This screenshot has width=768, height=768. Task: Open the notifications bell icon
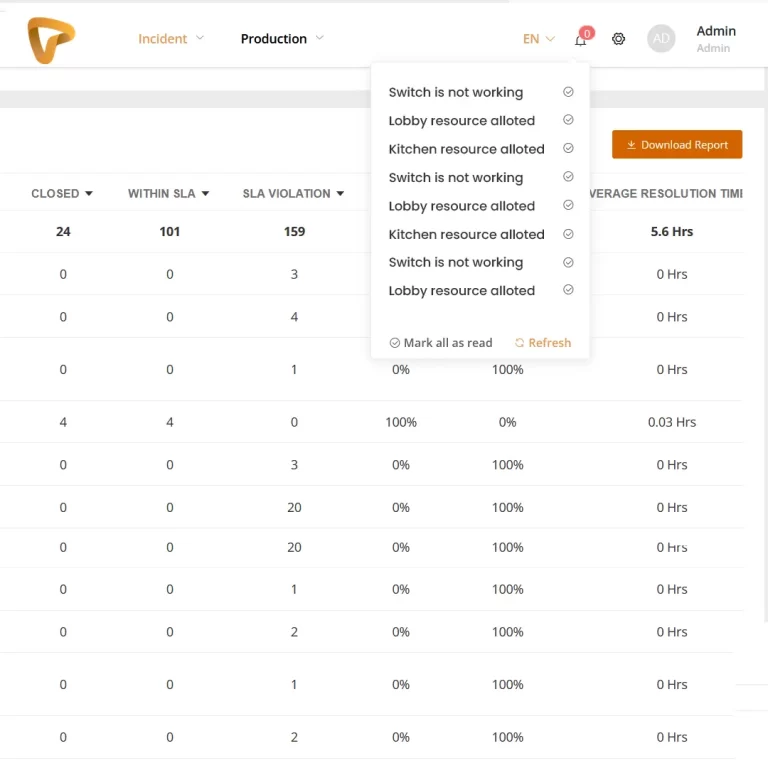coord(580,40)
